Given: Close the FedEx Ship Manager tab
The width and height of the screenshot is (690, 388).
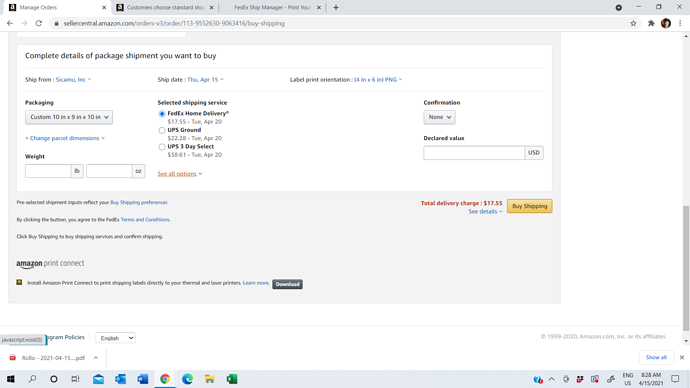Looking at the screenshot, I should (319, 7).
